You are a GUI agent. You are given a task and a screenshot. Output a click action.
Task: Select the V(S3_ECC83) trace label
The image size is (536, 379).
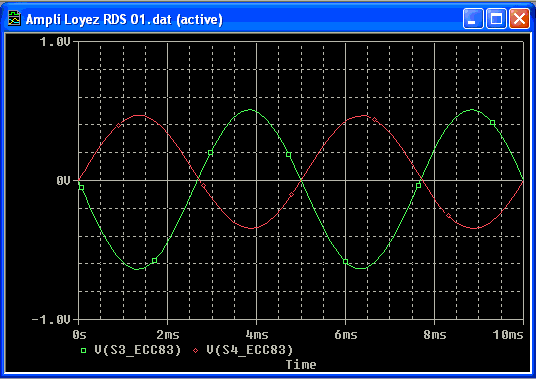tap(138, 350)
